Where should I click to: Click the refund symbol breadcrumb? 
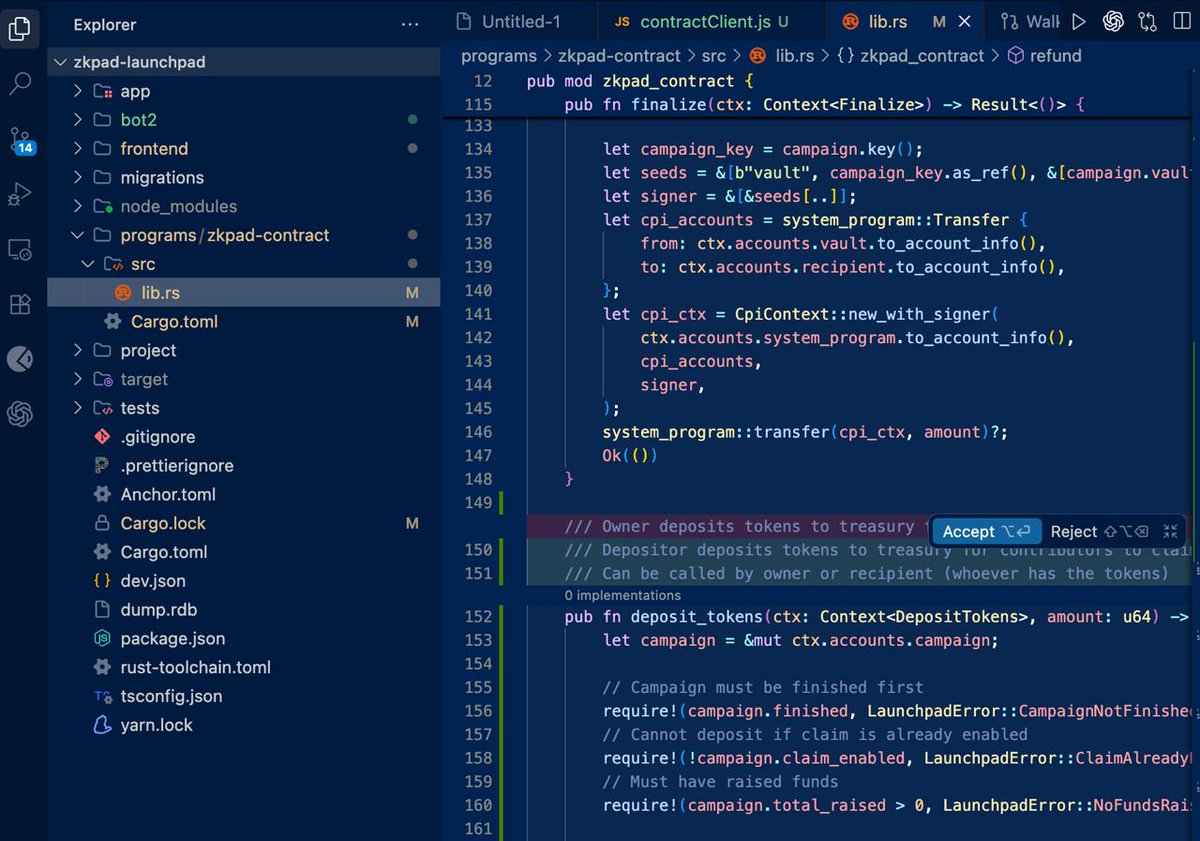click(x=1045, y=56)
